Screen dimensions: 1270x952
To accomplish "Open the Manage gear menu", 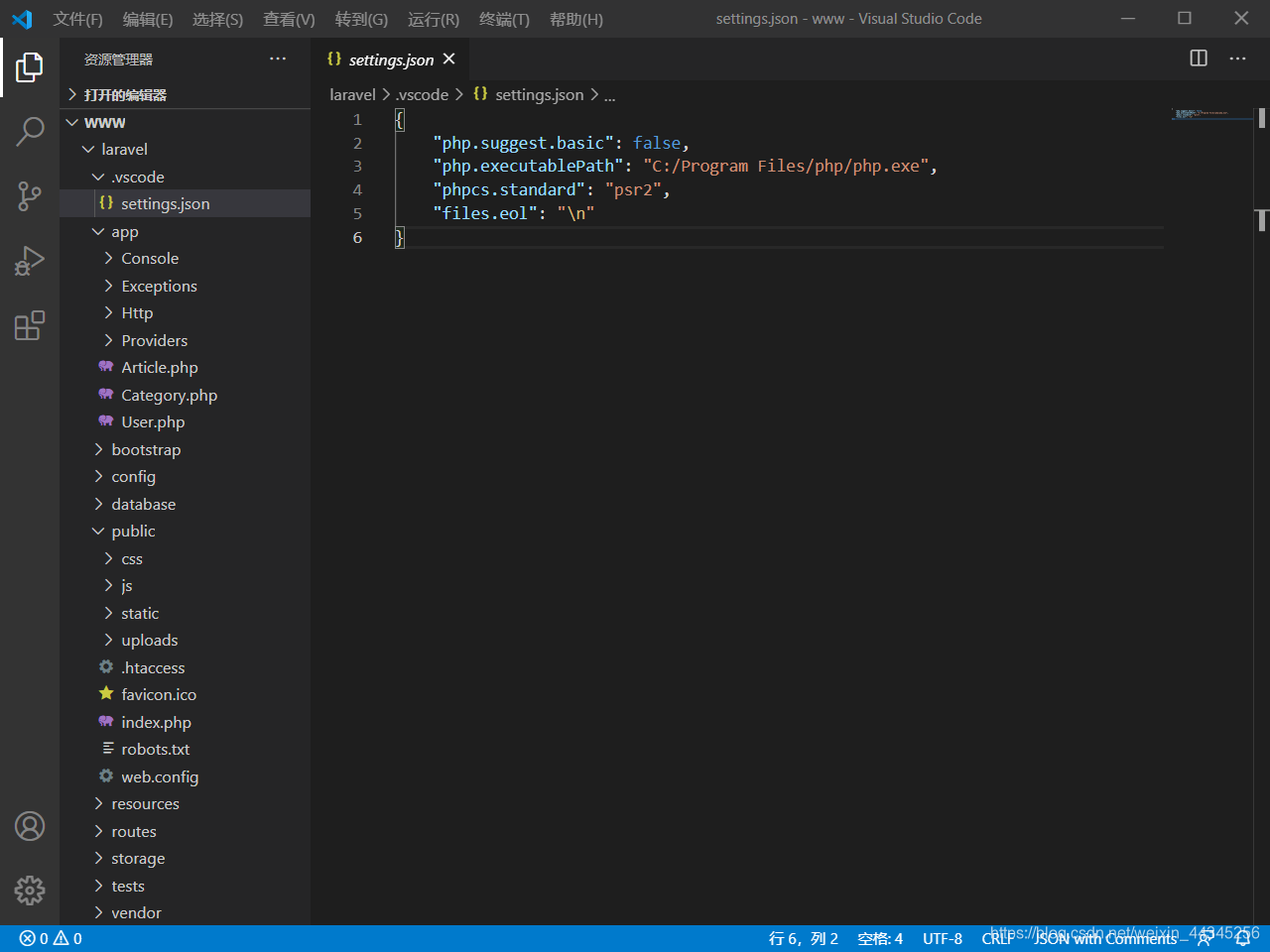I will (x=30, y=890).
